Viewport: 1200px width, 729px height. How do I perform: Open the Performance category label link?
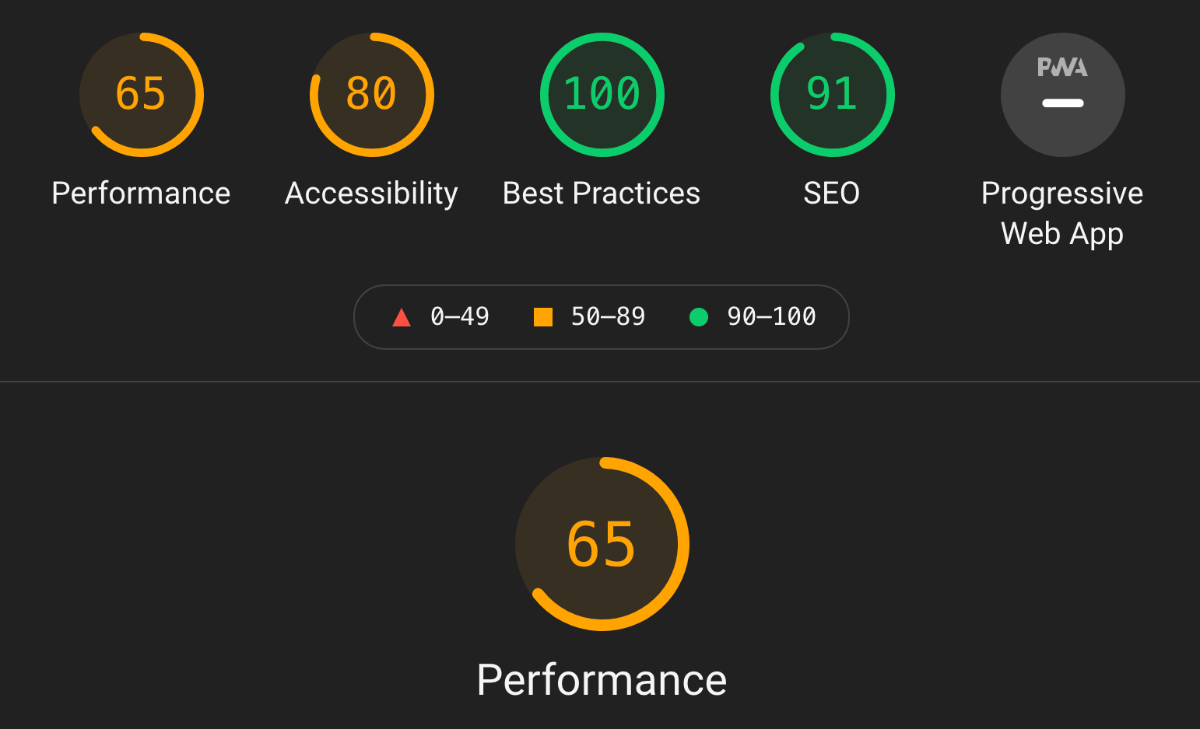tap(141, 193)
